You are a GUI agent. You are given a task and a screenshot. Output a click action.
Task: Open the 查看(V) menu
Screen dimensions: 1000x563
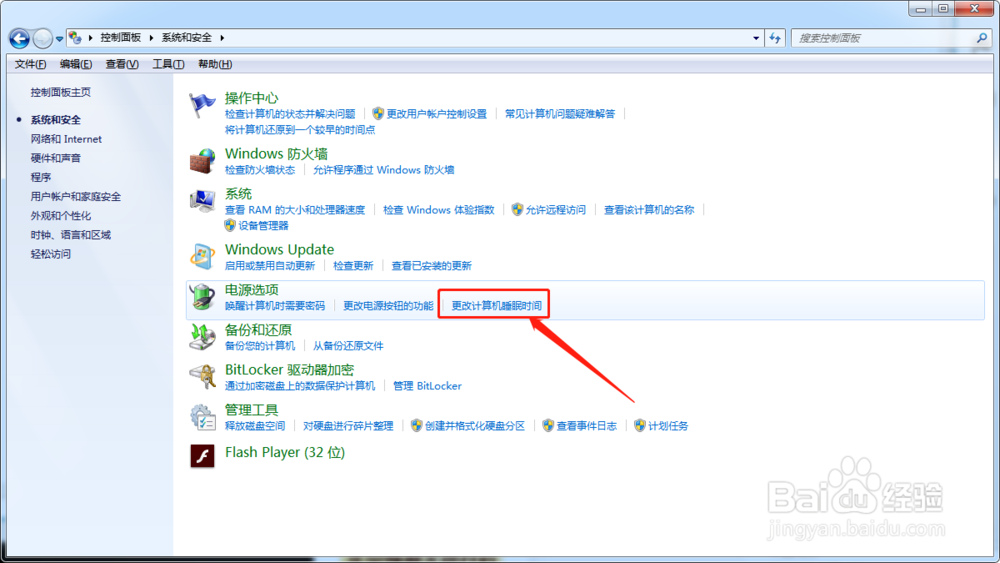[x=122, y=64]
